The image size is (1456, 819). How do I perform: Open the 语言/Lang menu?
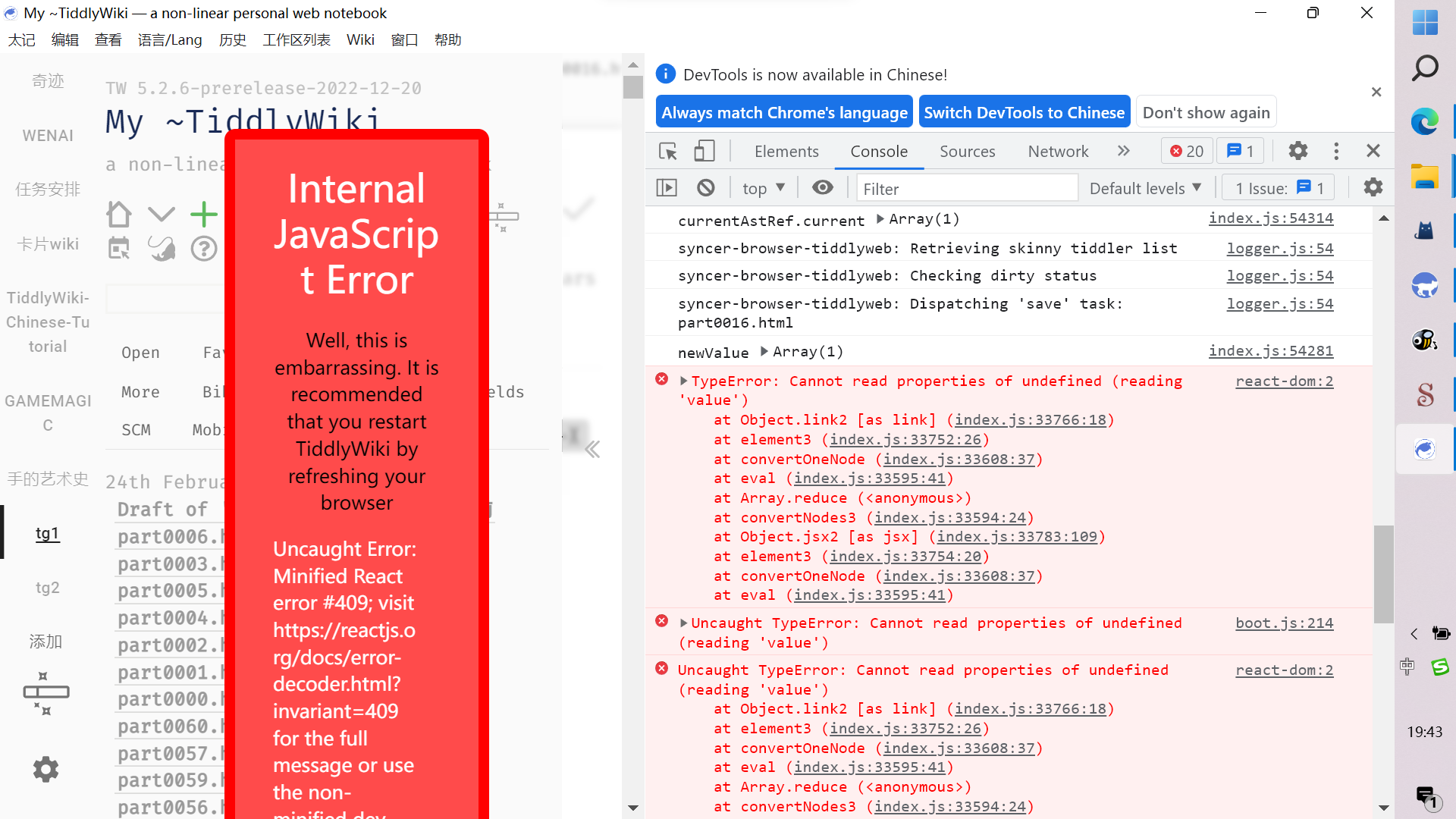coord(170,40)
